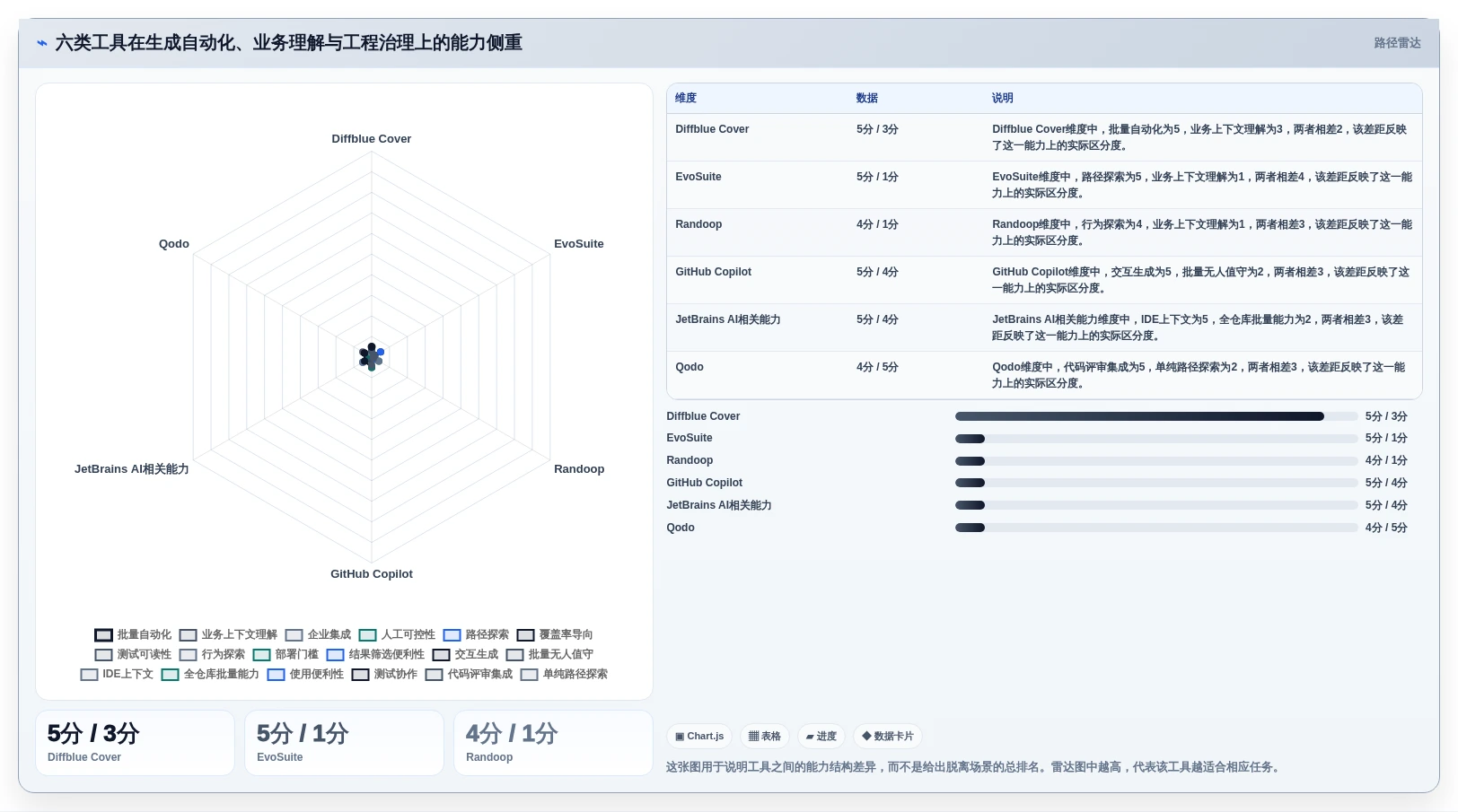Click the GitHub Copilot radar axis label
Image resolution: width=1458 pixels, height=812 pixels.
pyautogui.click(x=372, y=574)
